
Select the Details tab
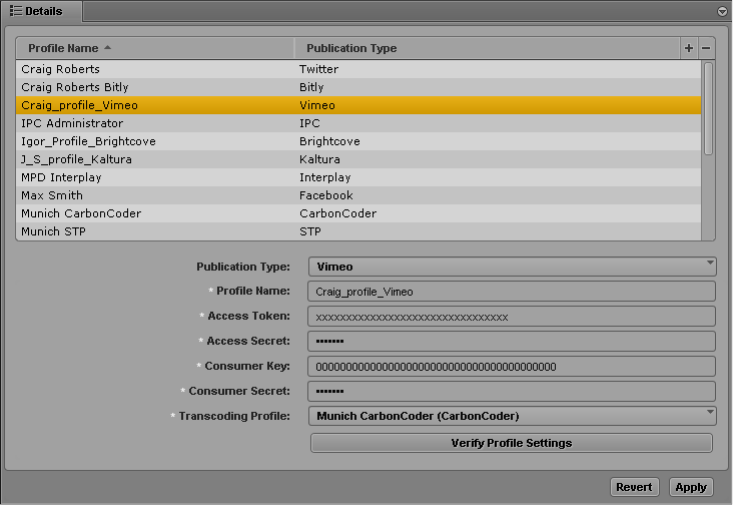pos(42,11)
